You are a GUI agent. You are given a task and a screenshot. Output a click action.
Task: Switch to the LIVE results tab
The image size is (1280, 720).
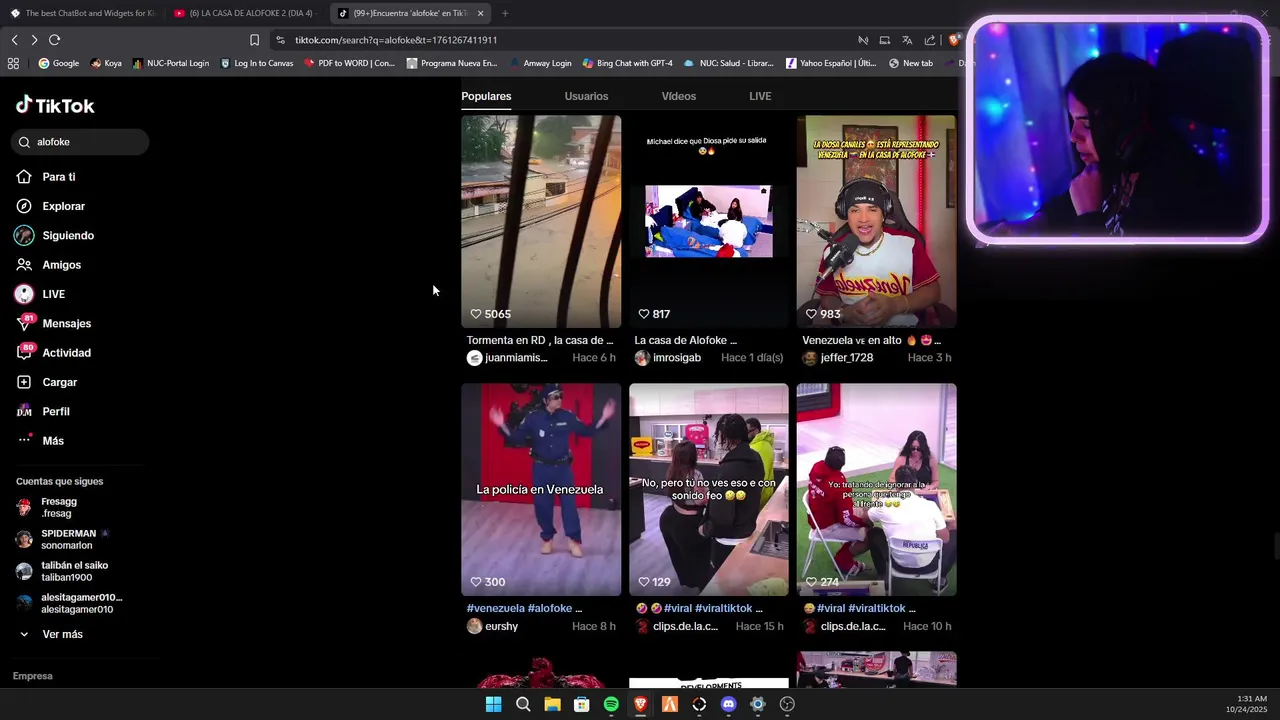pos(760,96)
